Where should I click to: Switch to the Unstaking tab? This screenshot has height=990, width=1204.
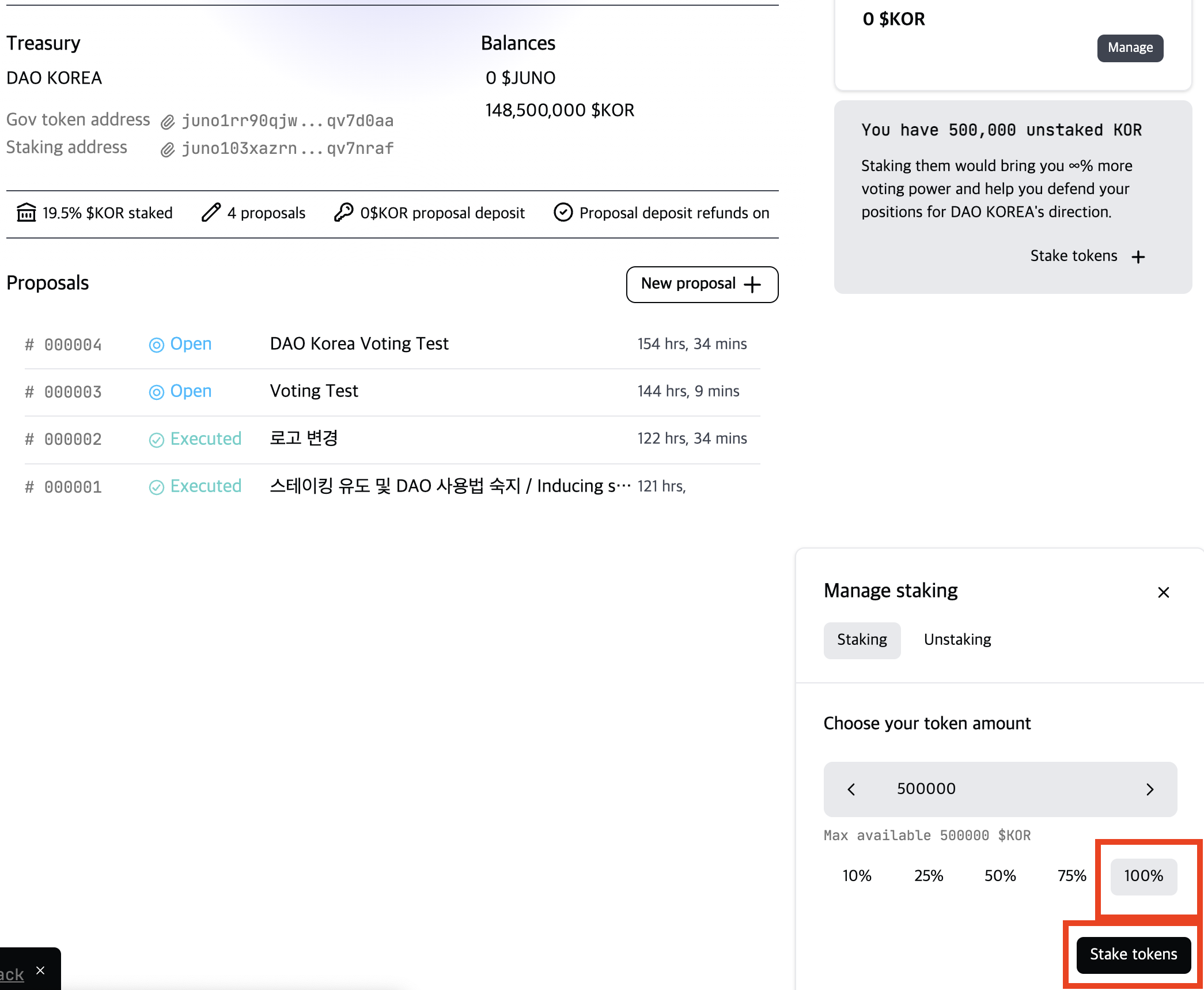957,640
